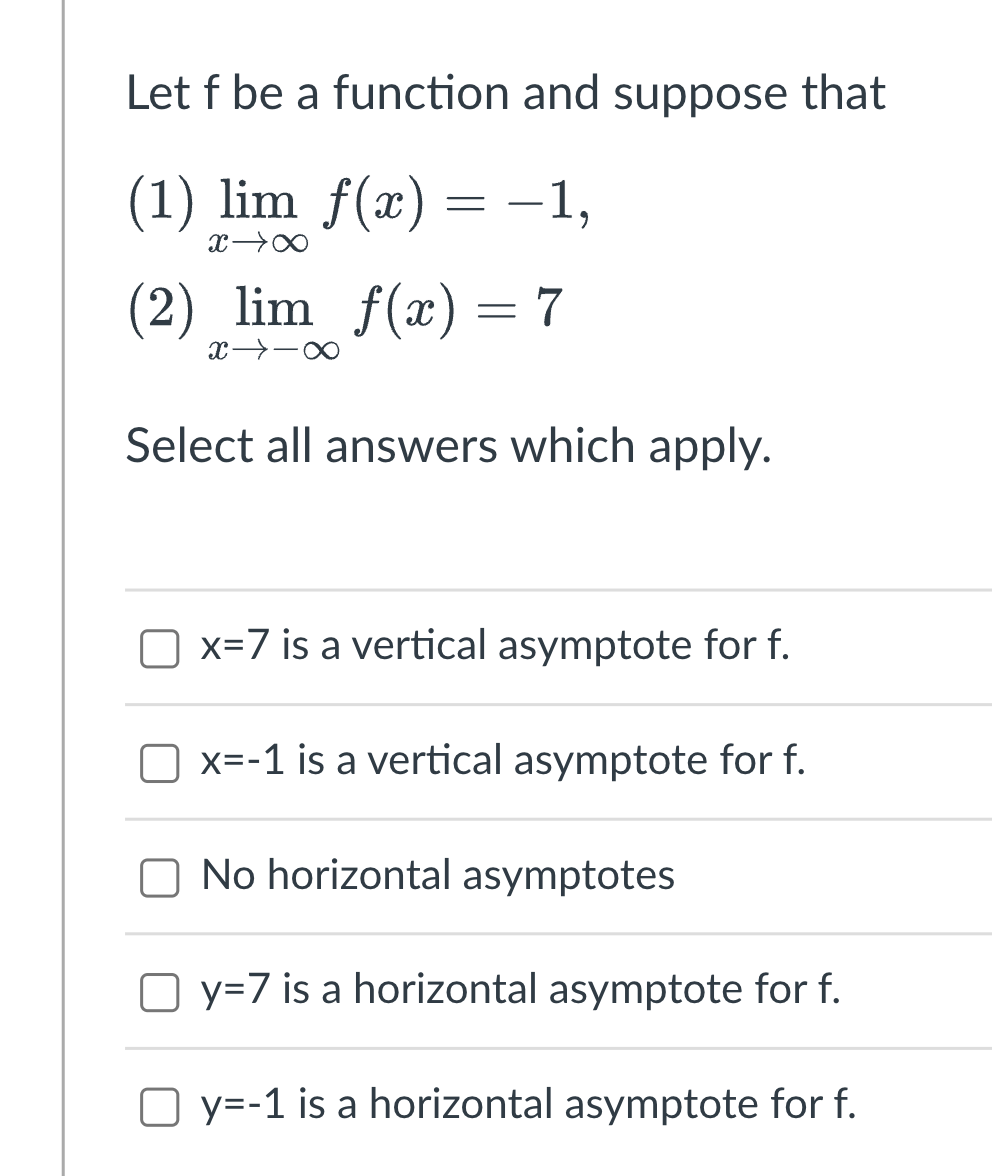This screenshot has width=992, height=1176.
Task: Mark the y=-1 horizontal asymptote checkbox
Action: coord(159,1108)
